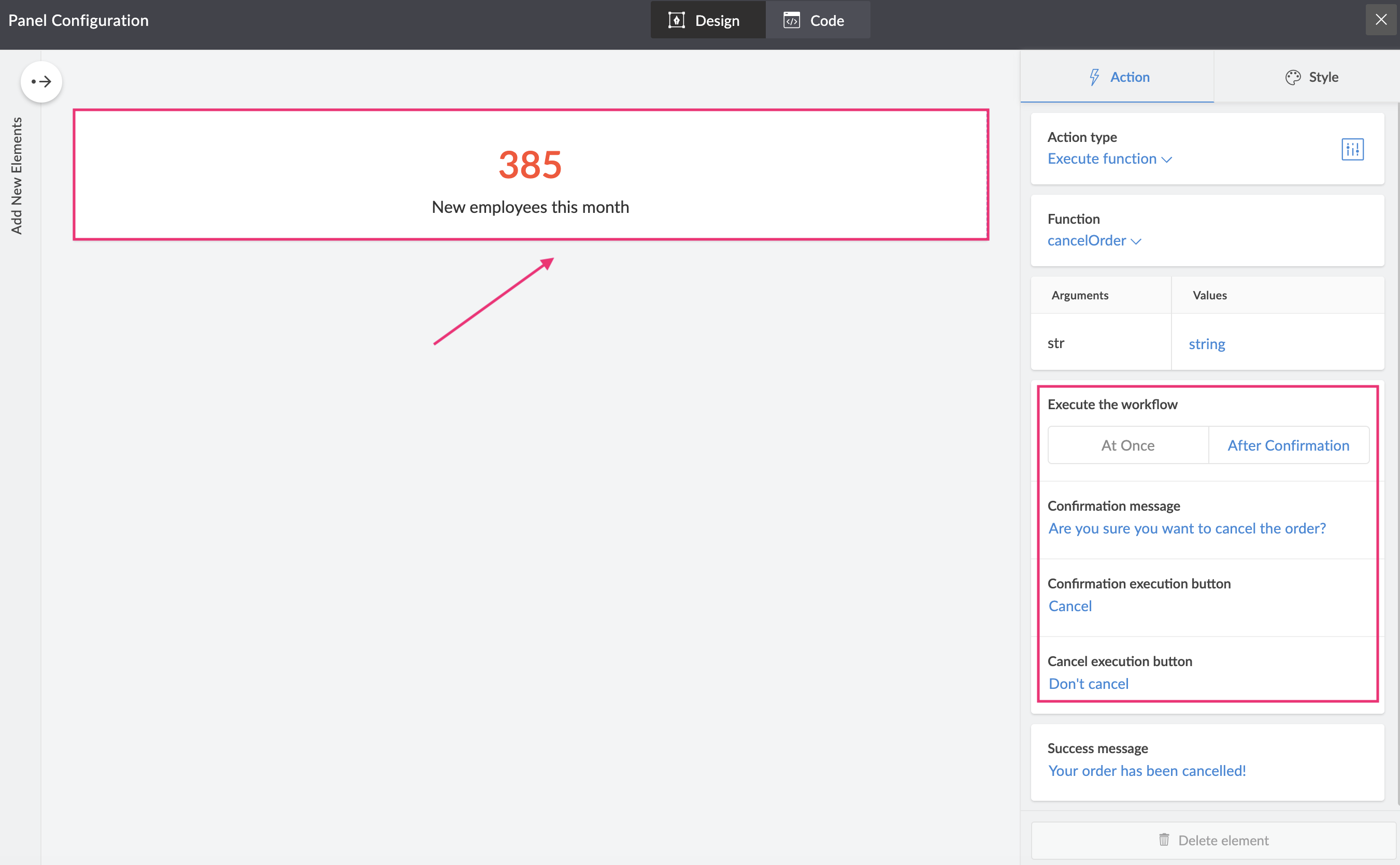Select After Confirmation workflow execution

tap(1289, 444)
